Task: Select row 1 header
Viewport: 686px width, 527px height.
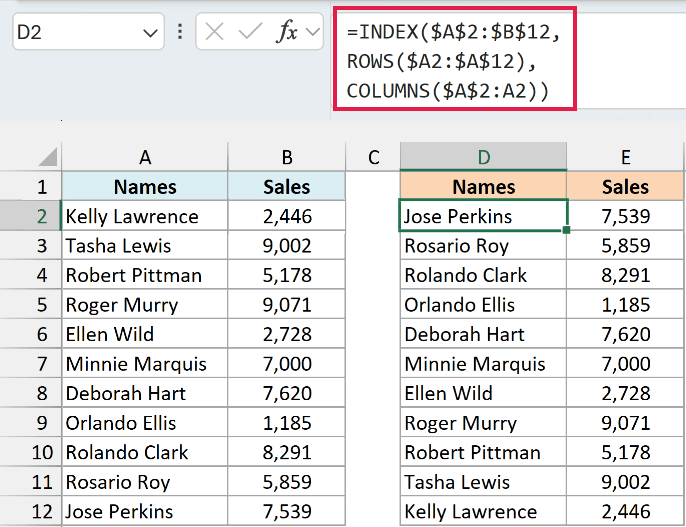Action: click(31, 187)
